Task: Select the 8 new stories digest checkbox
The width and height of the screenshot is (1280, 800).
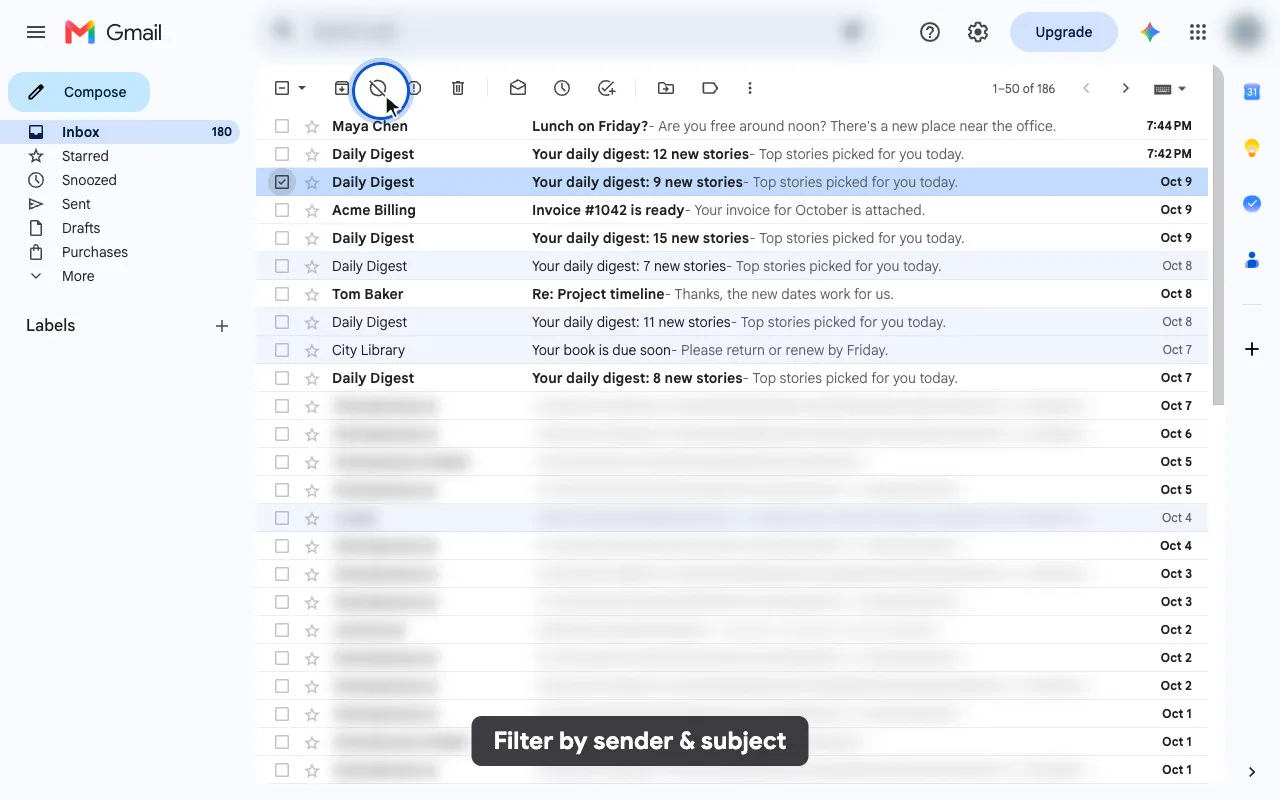Action: point(282,378)
